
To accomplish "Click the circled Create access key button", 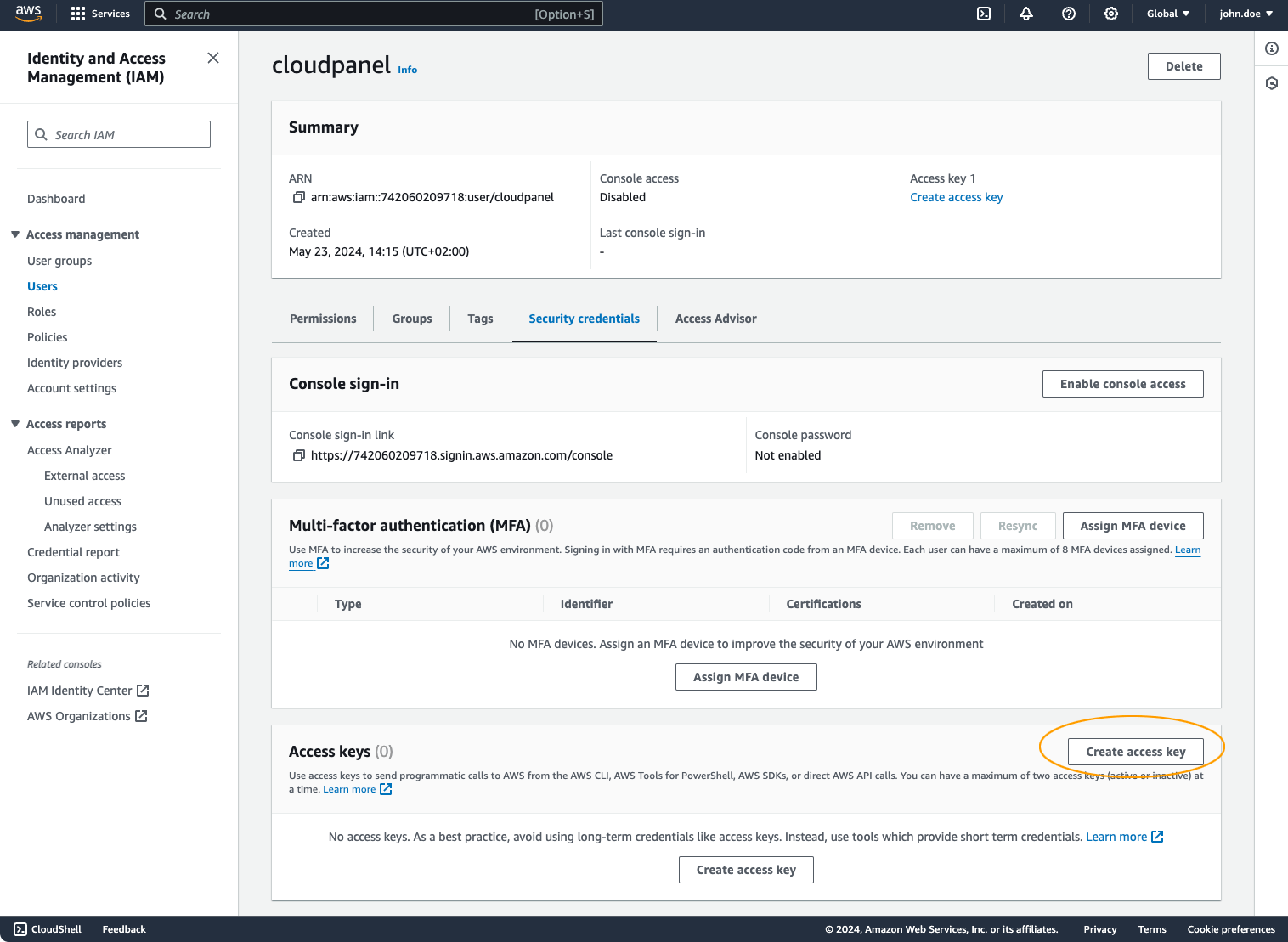I will click(x=1135, y=752).
